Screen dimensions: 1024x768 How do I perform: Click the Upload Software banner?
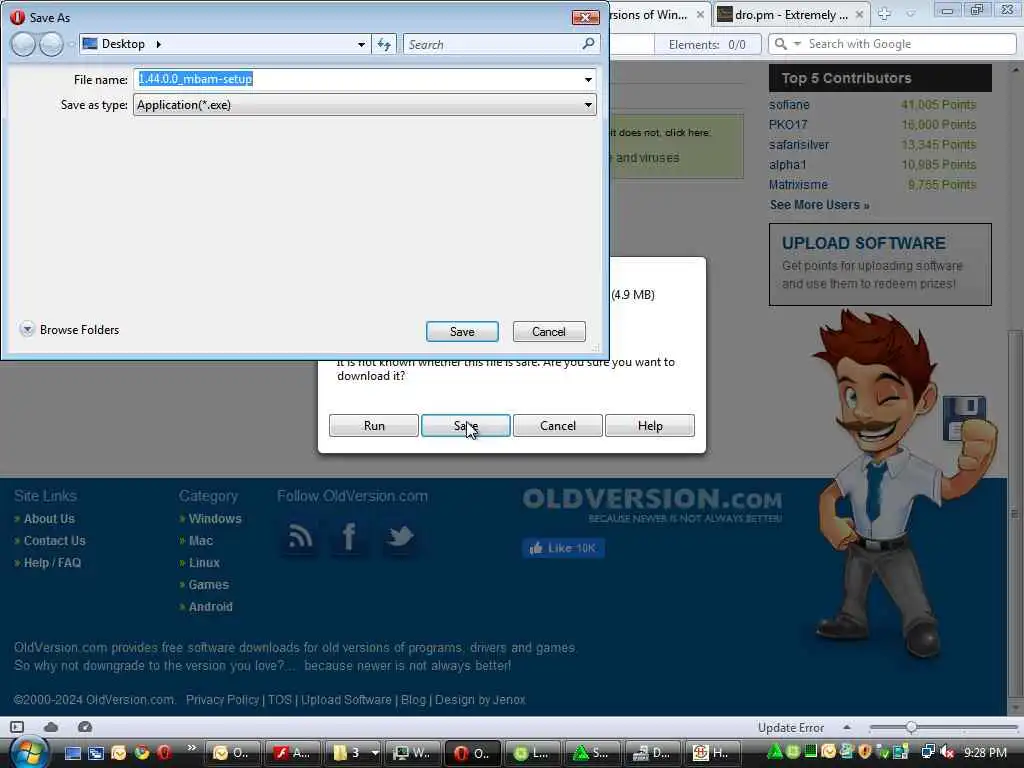pyautogui.click(x=880, y=264)
